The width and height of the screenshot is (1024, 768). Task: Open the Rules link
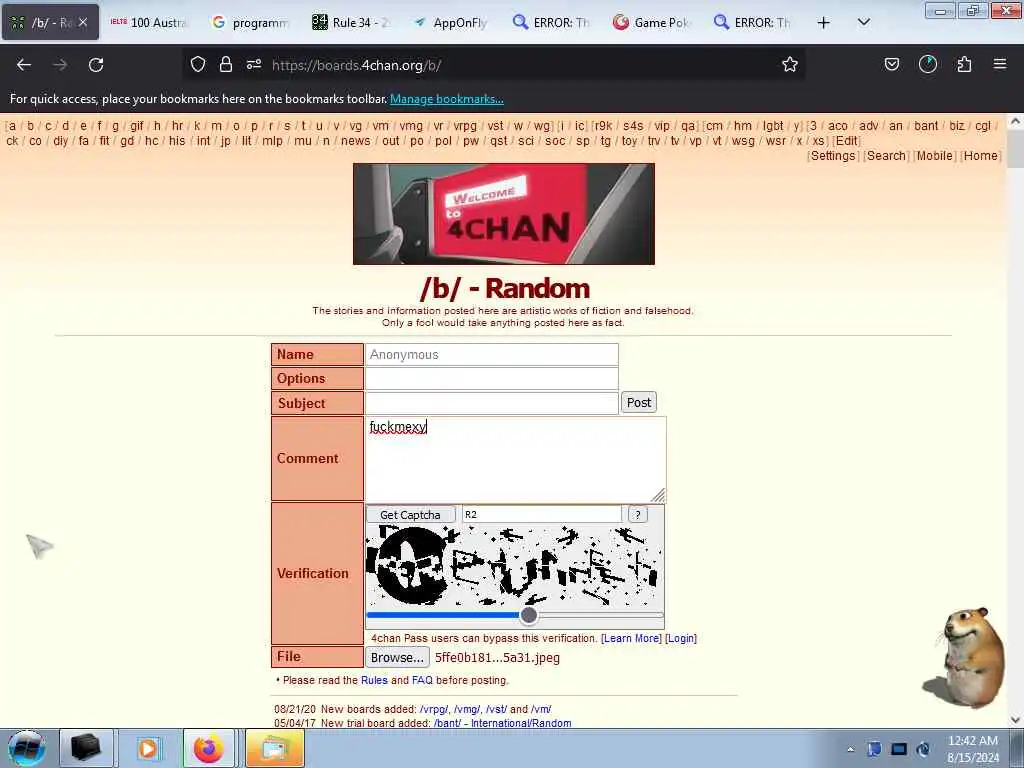pyautogui.click(x=374, y=680)
